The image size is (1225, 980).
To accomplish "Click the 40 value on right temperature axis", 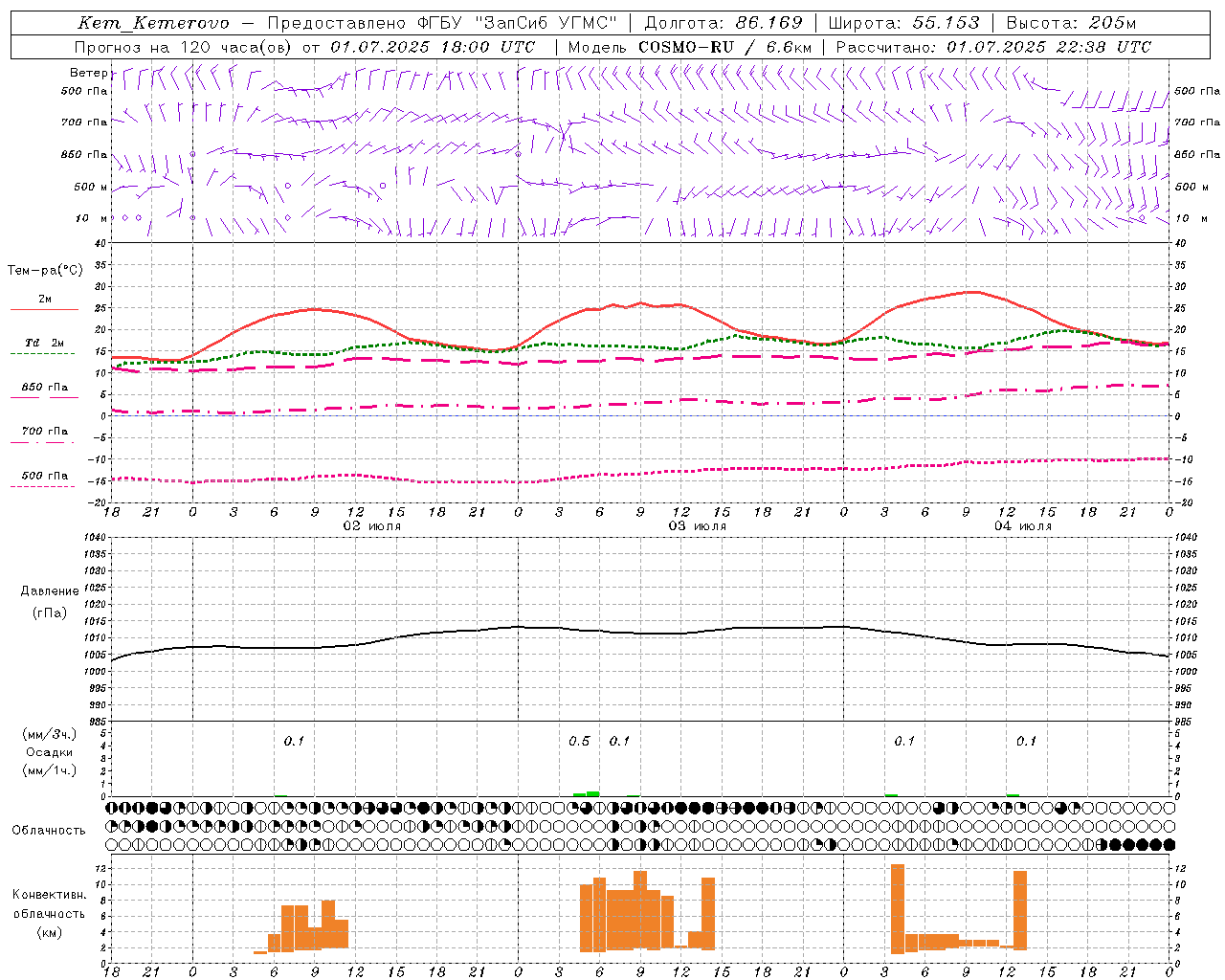I will tap(1181, 244).
